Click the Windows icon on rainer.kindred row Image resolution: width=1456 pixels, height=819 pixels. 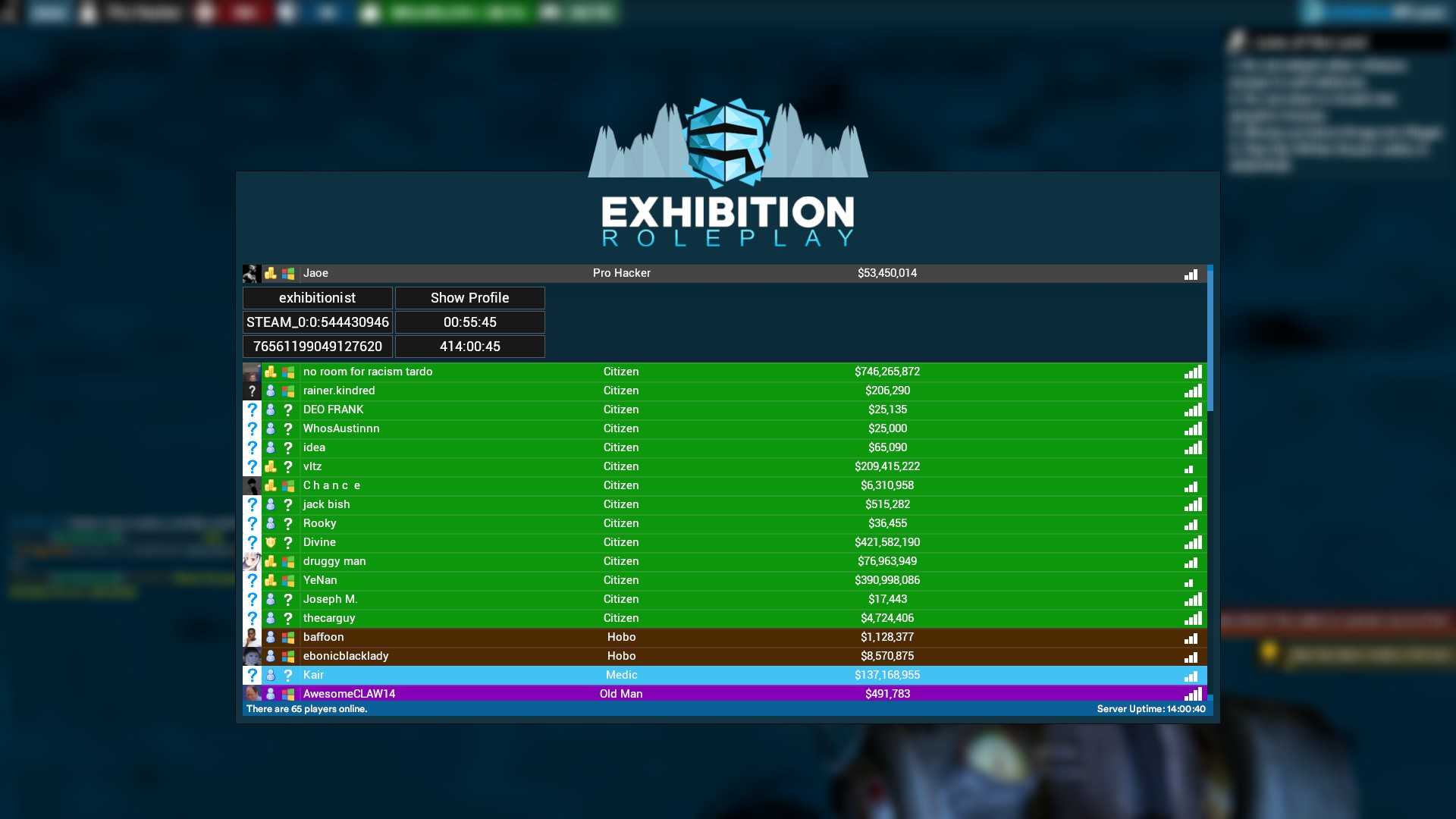pyautogui.click(x=288, y=391)
